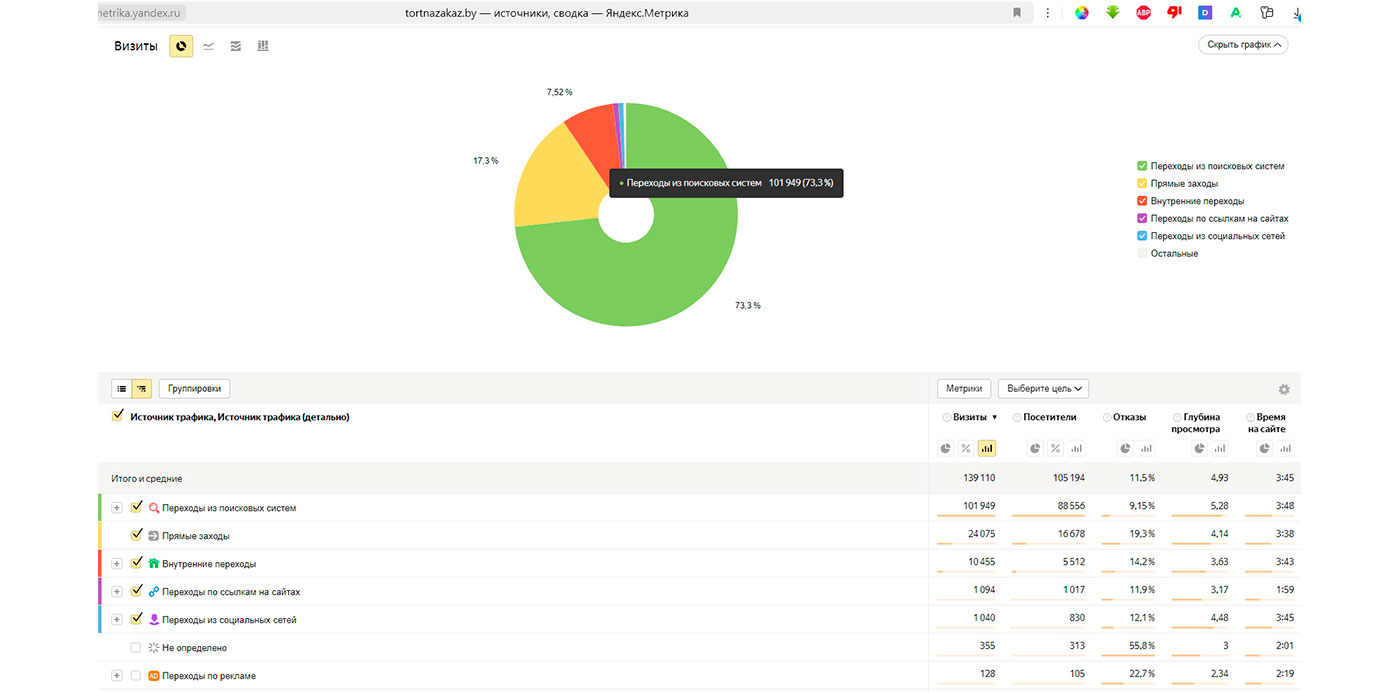Toggle Внутренние переходы legend checkbox
Viewport: 1400px width, 693px height.
coord(1142,201)
